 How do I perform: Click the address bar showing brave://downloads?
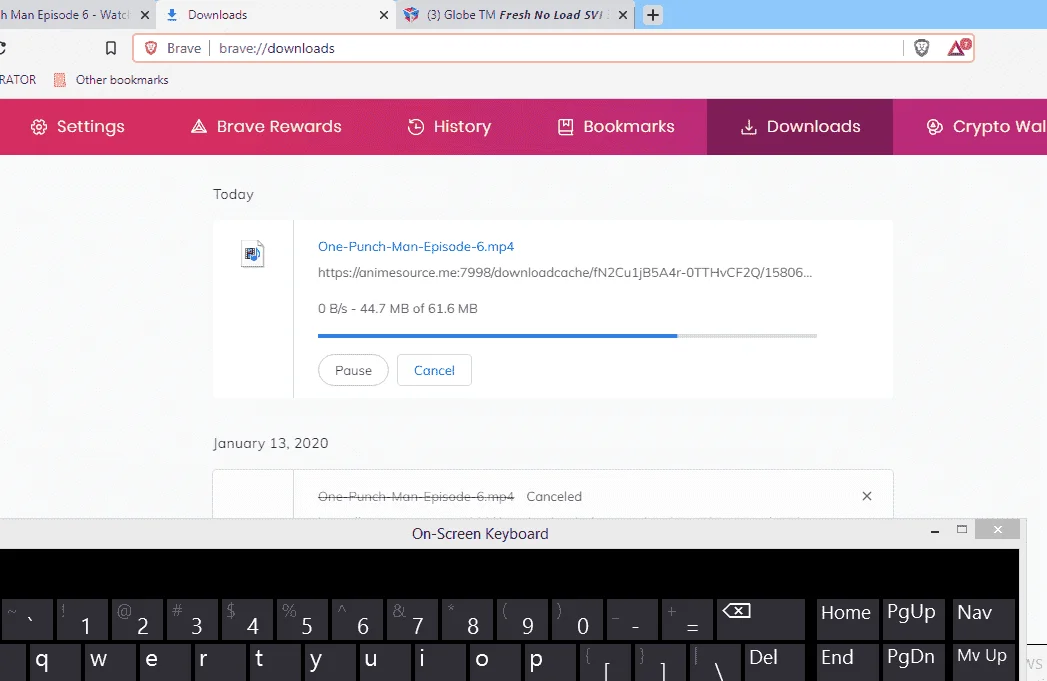tap(553, 48)
